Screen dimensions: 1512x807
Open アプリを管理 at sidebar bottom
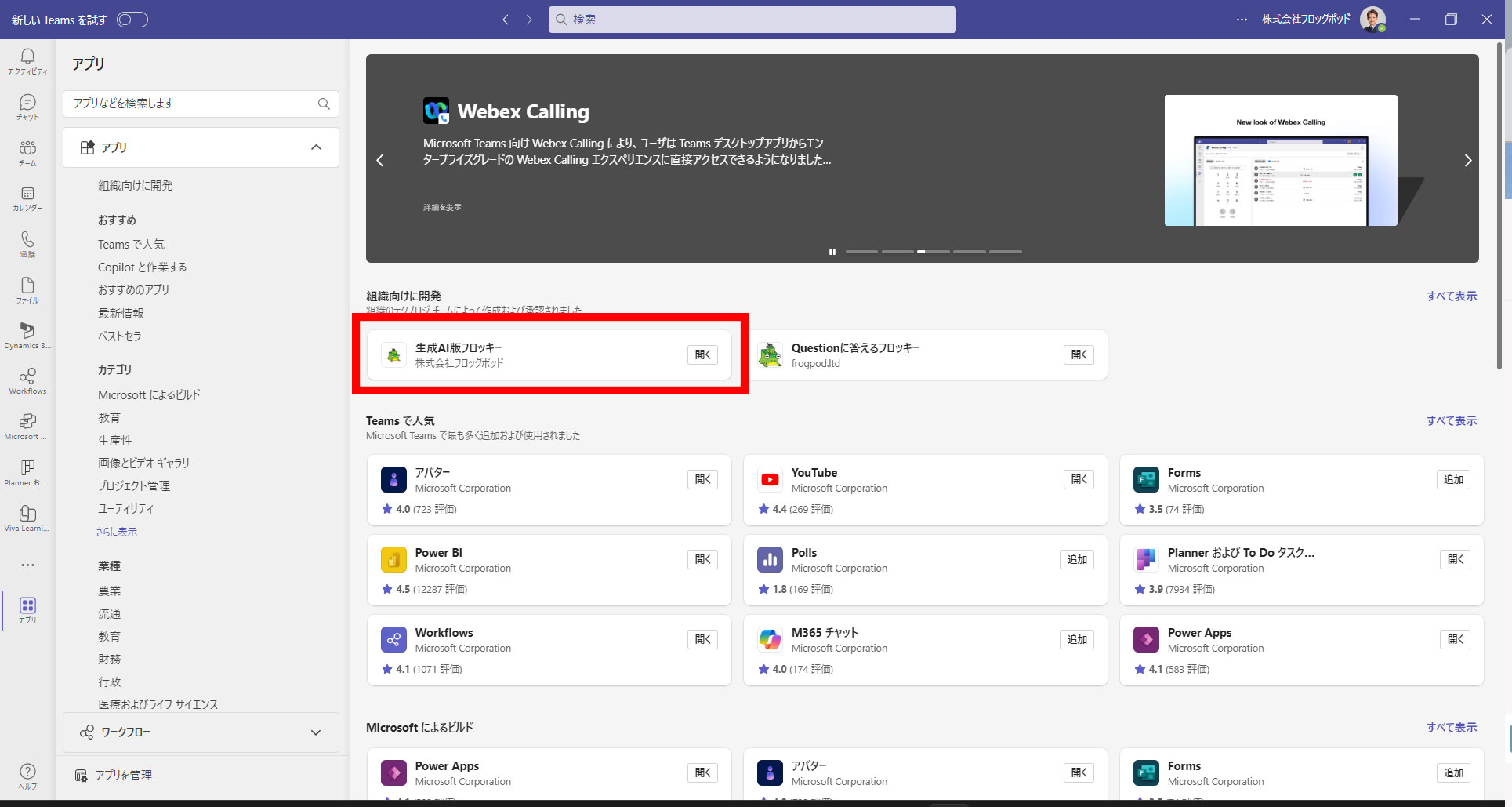pos(114,776)
